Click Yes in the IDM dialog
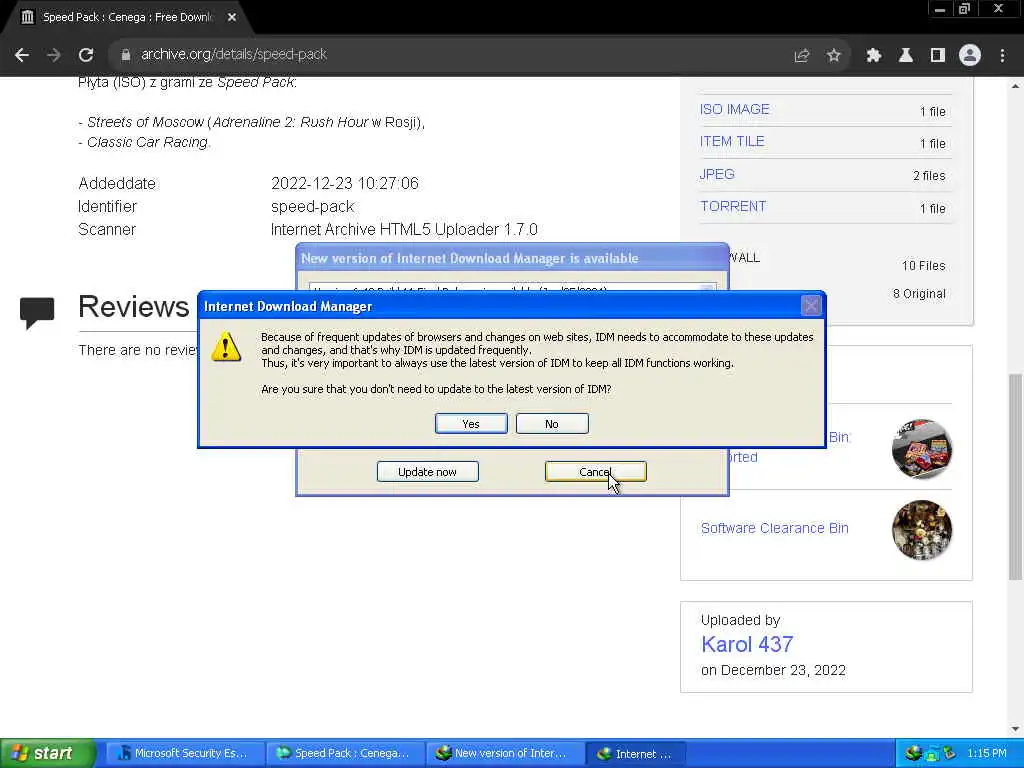This screenshot has height=768, width=1024. 471,424
